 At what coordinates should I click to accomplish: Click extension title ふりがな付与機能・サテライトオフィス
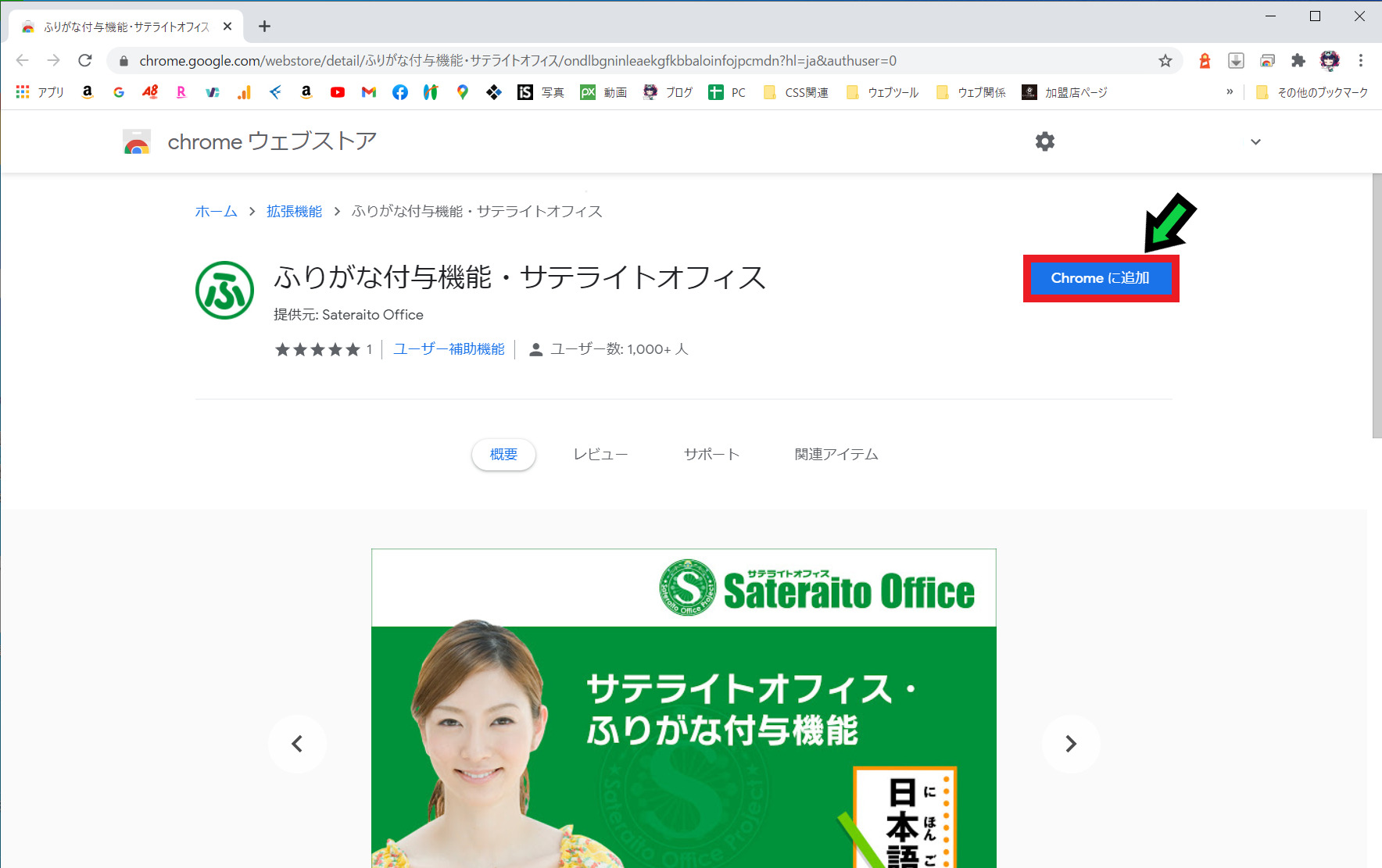pos(520,278)
